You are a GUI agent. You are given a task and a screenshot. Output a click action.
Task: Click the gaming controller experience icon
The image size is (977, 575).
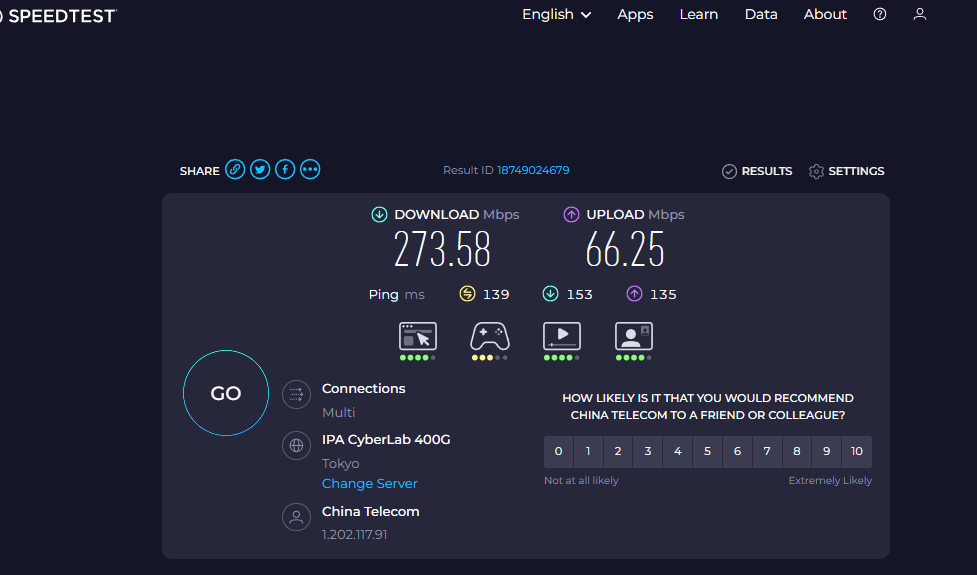coord(490,336)
